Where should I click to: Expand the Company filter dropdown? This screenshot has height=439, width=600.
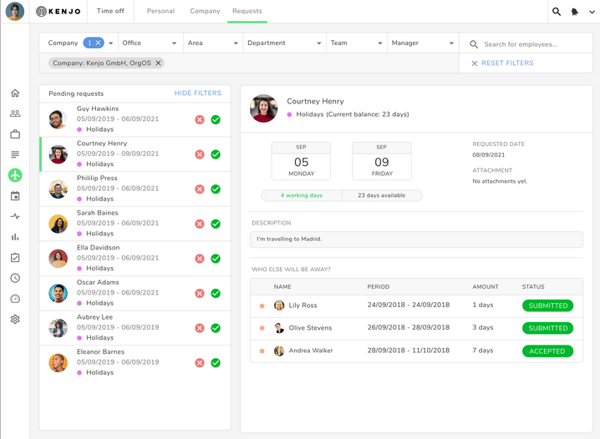(x=111, y=43)
